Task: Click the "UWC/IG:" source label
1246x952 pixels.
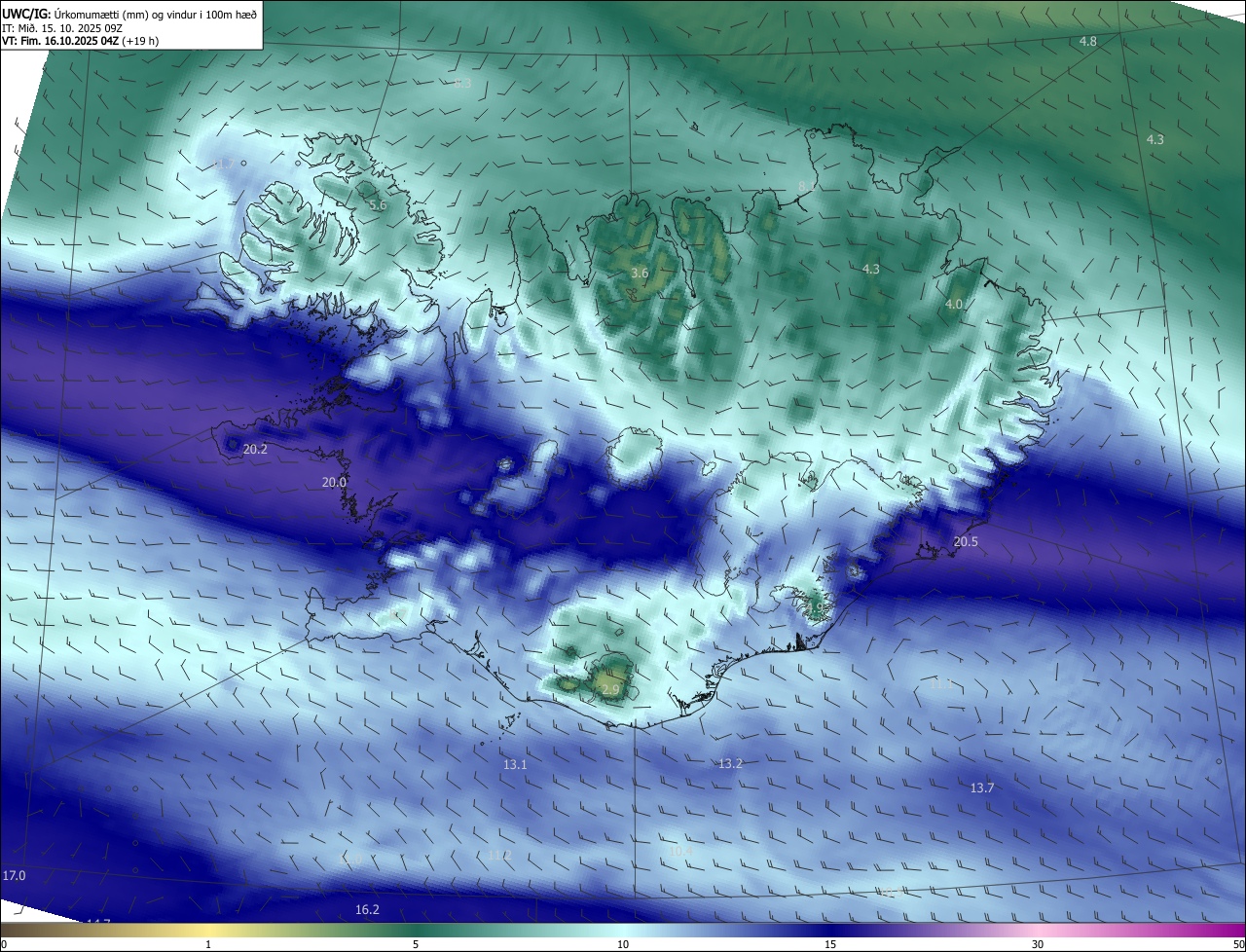Action: pos(26,13)
